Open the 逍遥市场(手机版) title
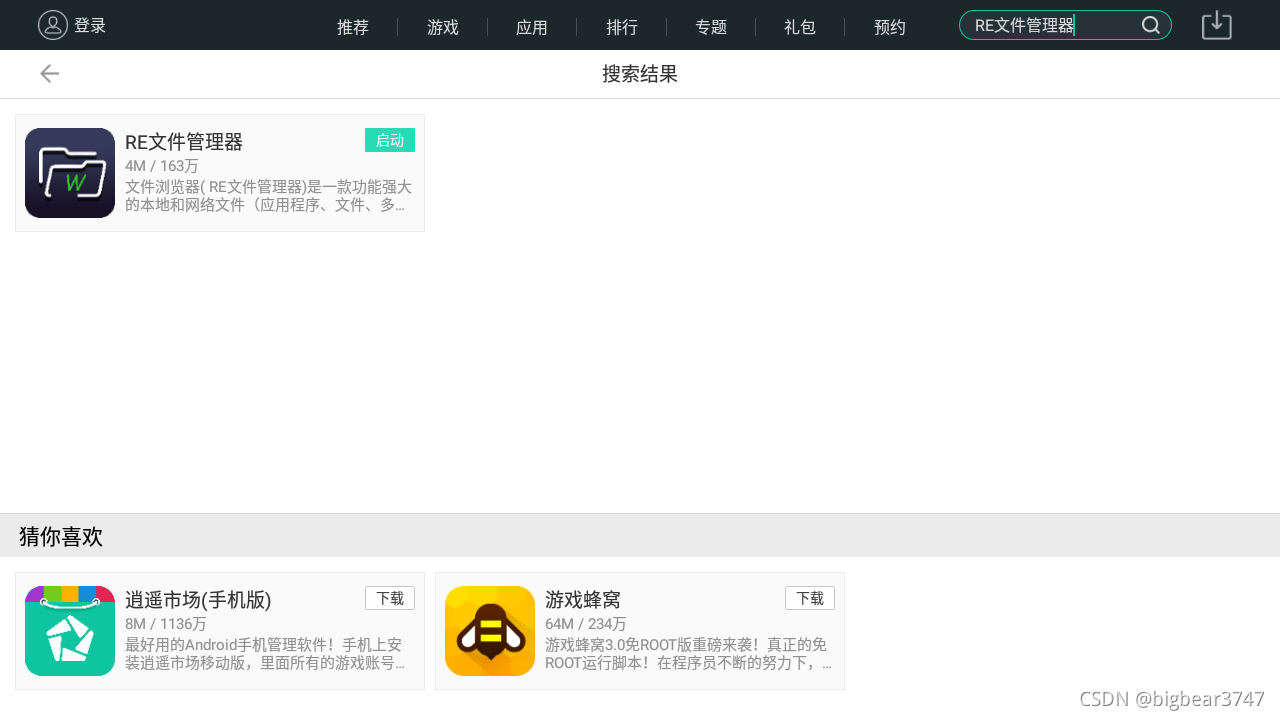1280x720 pixels. click(x=198, y=600)
